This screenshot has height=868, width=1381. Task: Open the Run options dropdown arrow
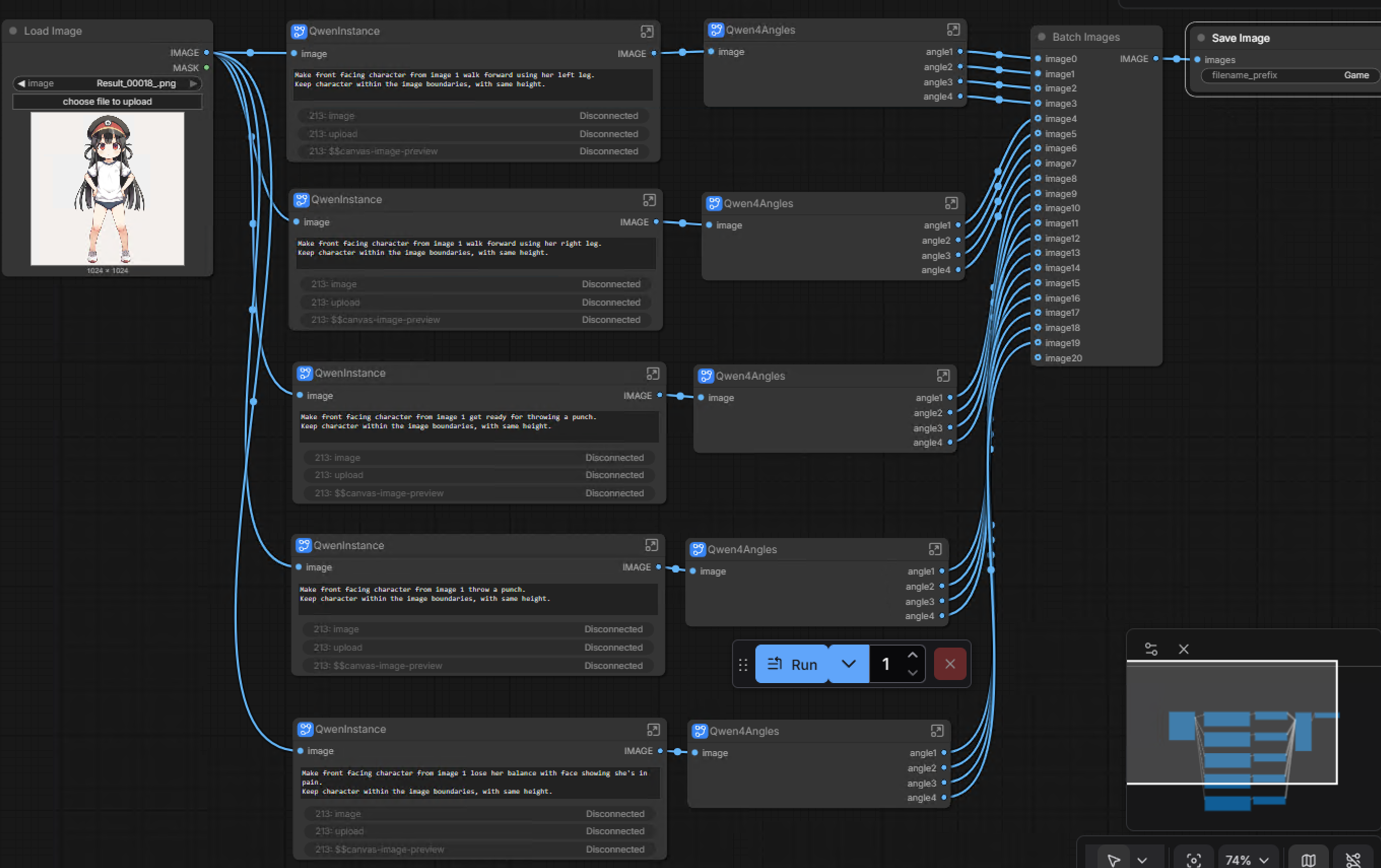click(848, 664)
